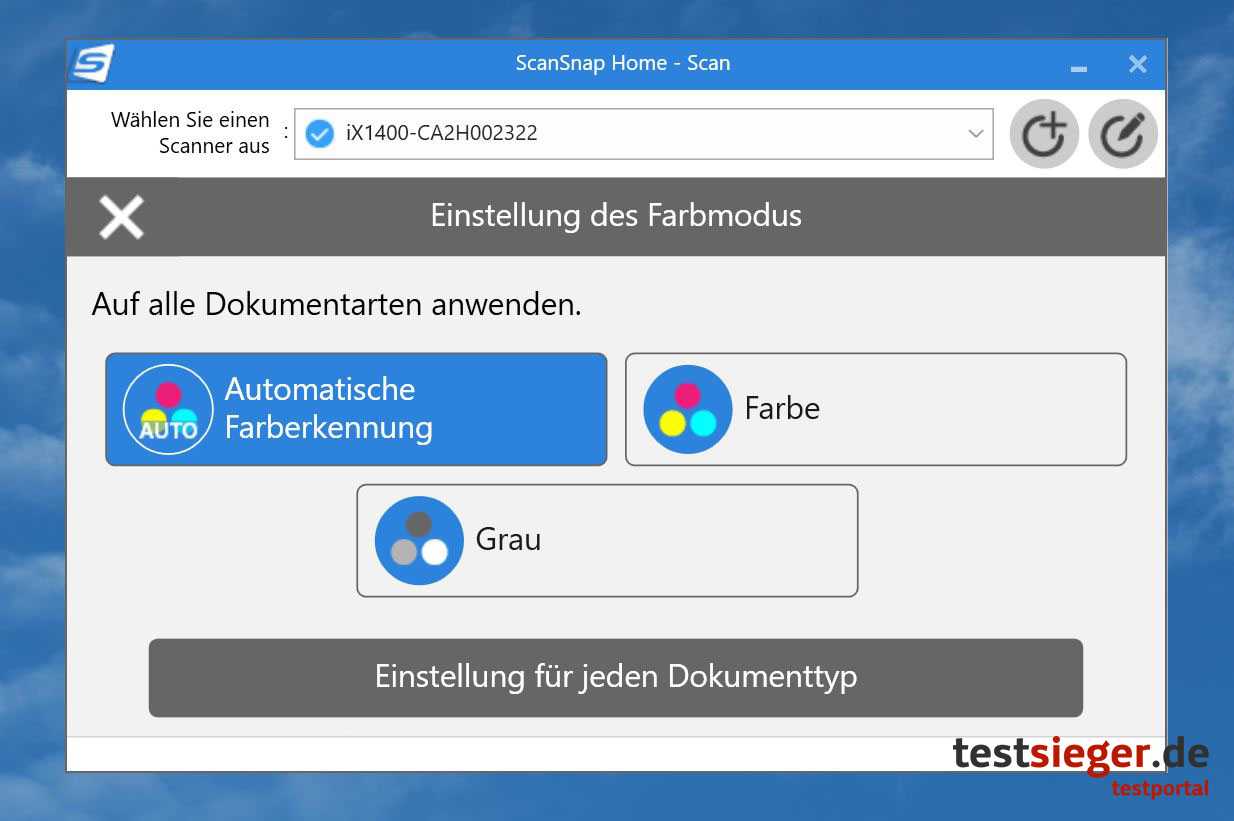Click the blue checkmark beside iX1400 scanner
Image resolution: width=1234 pixels, height=821 pixels.
pyautogui.click(x=319, y=133)
